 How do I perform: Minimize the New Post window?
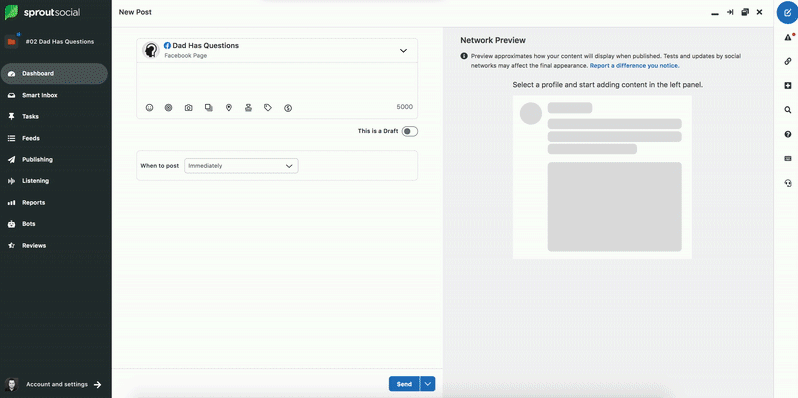tap(715, 13)
